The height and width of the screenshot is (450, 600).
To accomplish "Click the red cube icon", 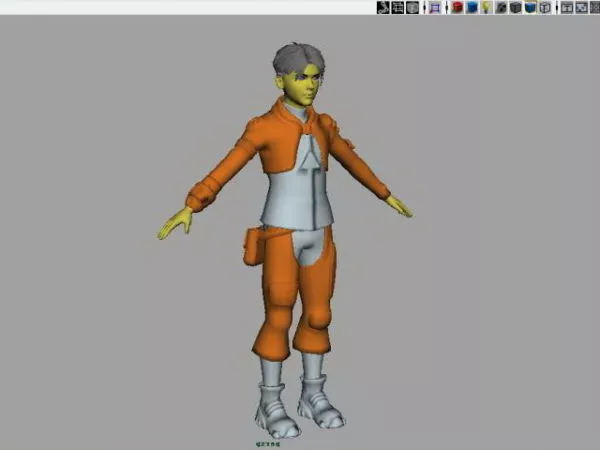I will coord(457,7).
